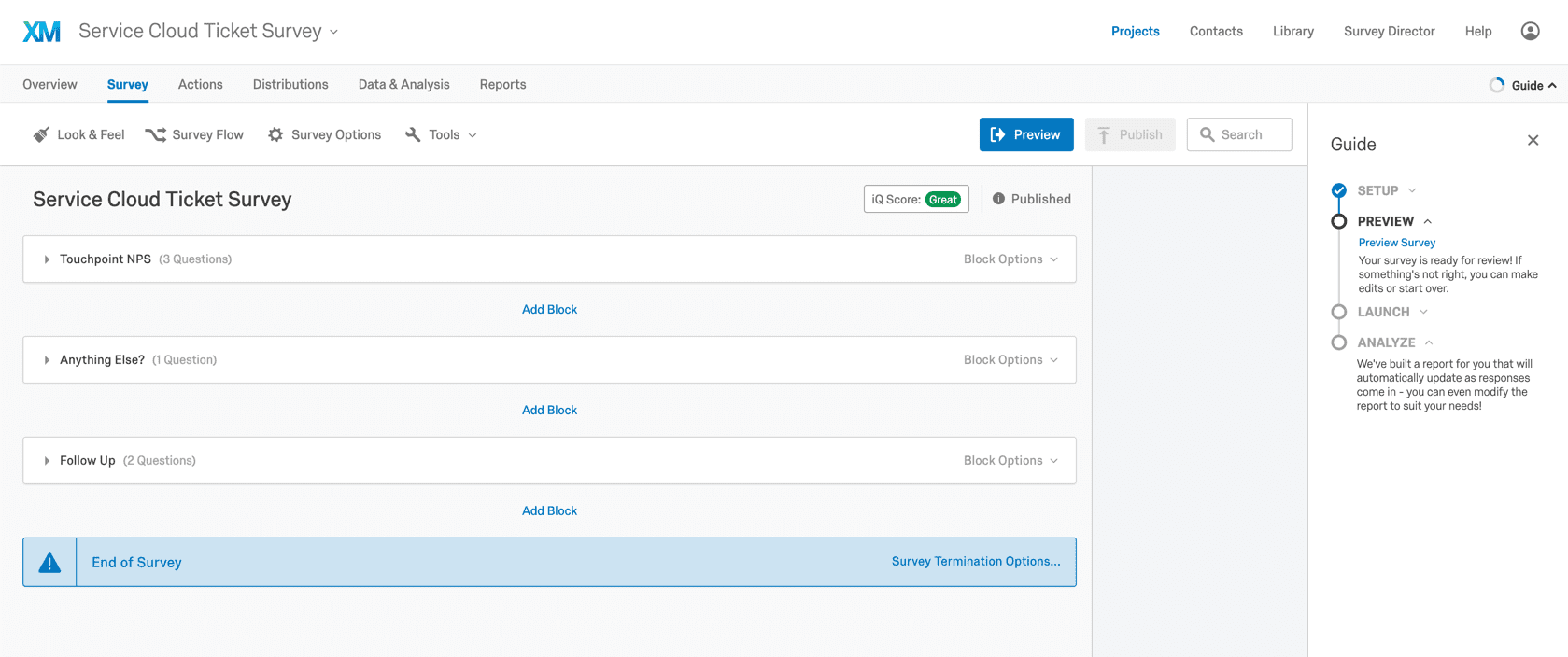Open Block Options for Follow Up
The height and width of the screenshot is (657, 1568).
(x=1010, y=461)
